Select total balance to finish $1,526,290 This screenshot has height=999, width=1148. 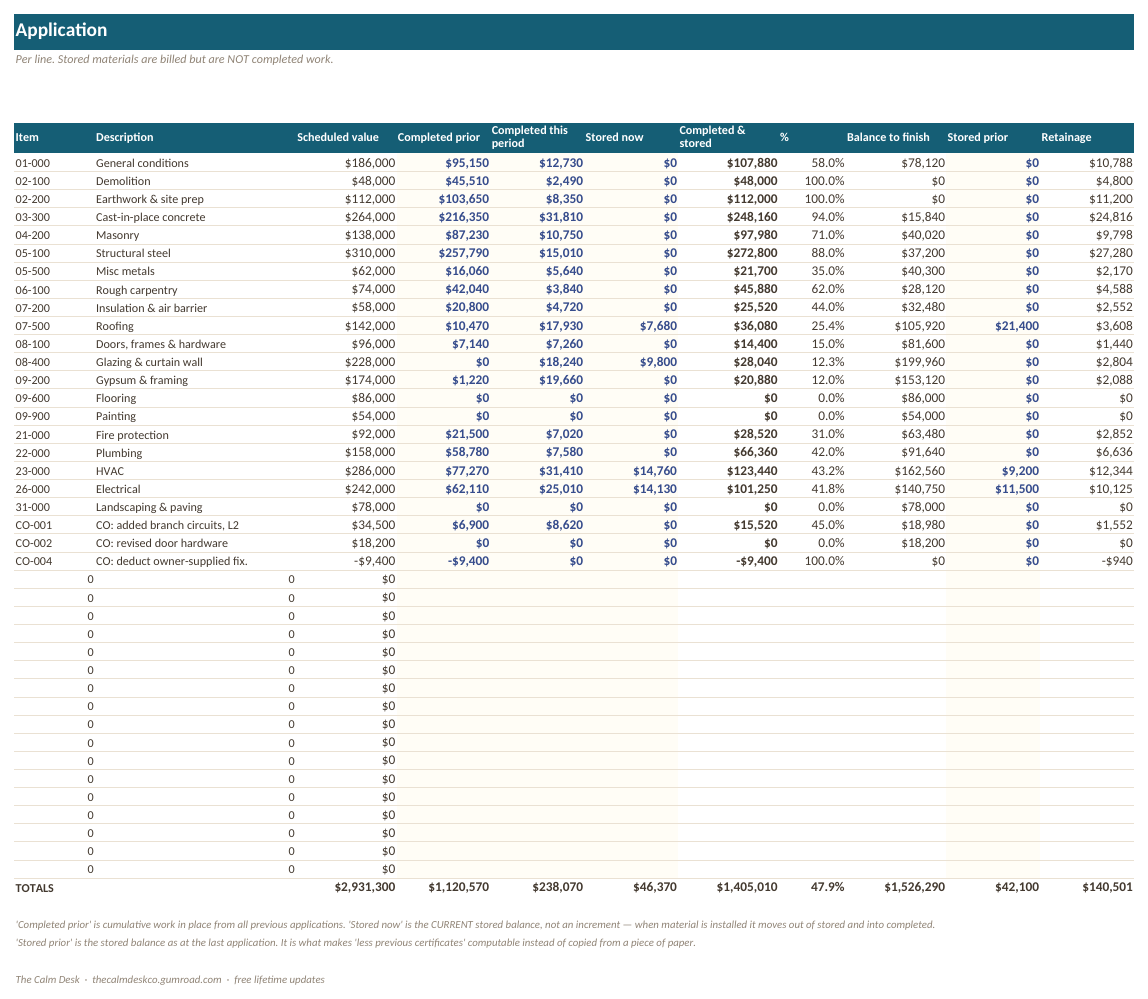(x=914, y=888)
